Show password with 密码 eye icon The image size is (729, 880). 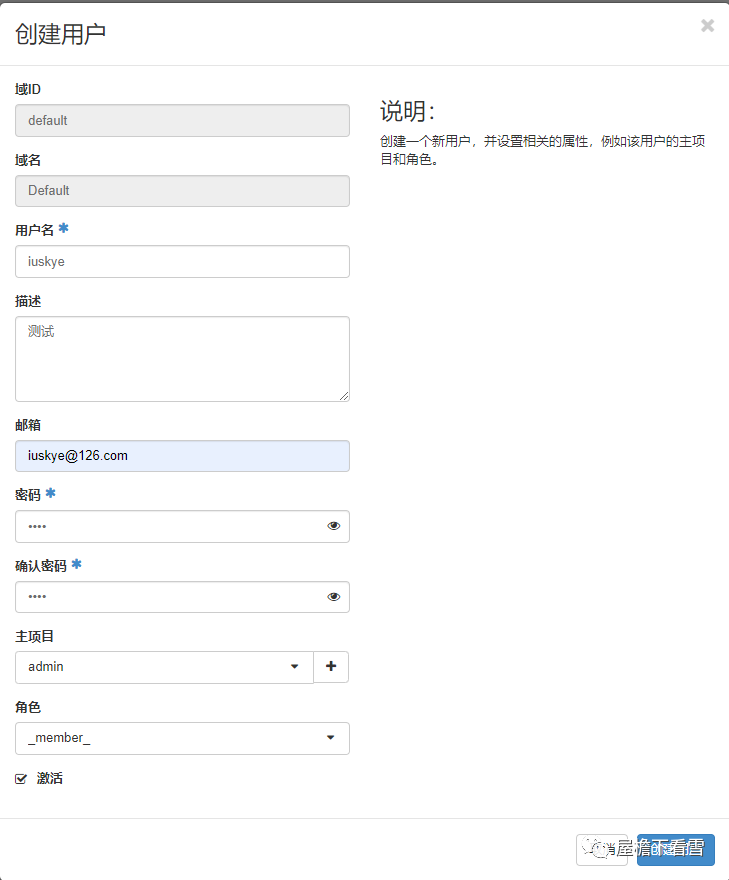(333, 526)
